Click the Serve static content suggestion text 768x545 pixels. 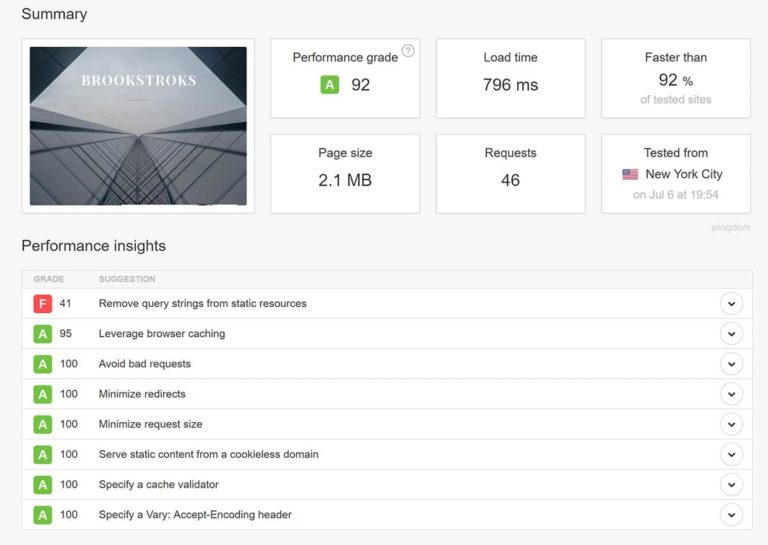click(x=208, y=454)
